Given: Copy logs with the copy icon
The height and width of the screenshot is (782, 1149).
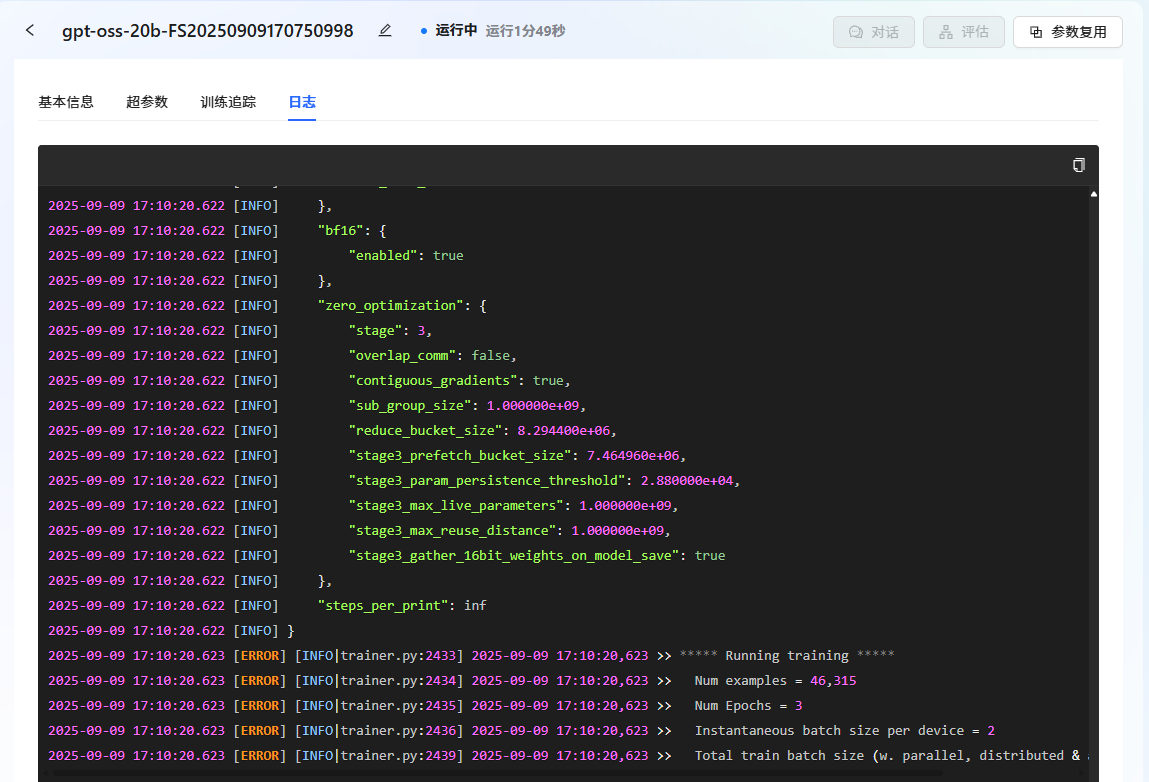Looking at the screenshot, I should pos(1078,165).
